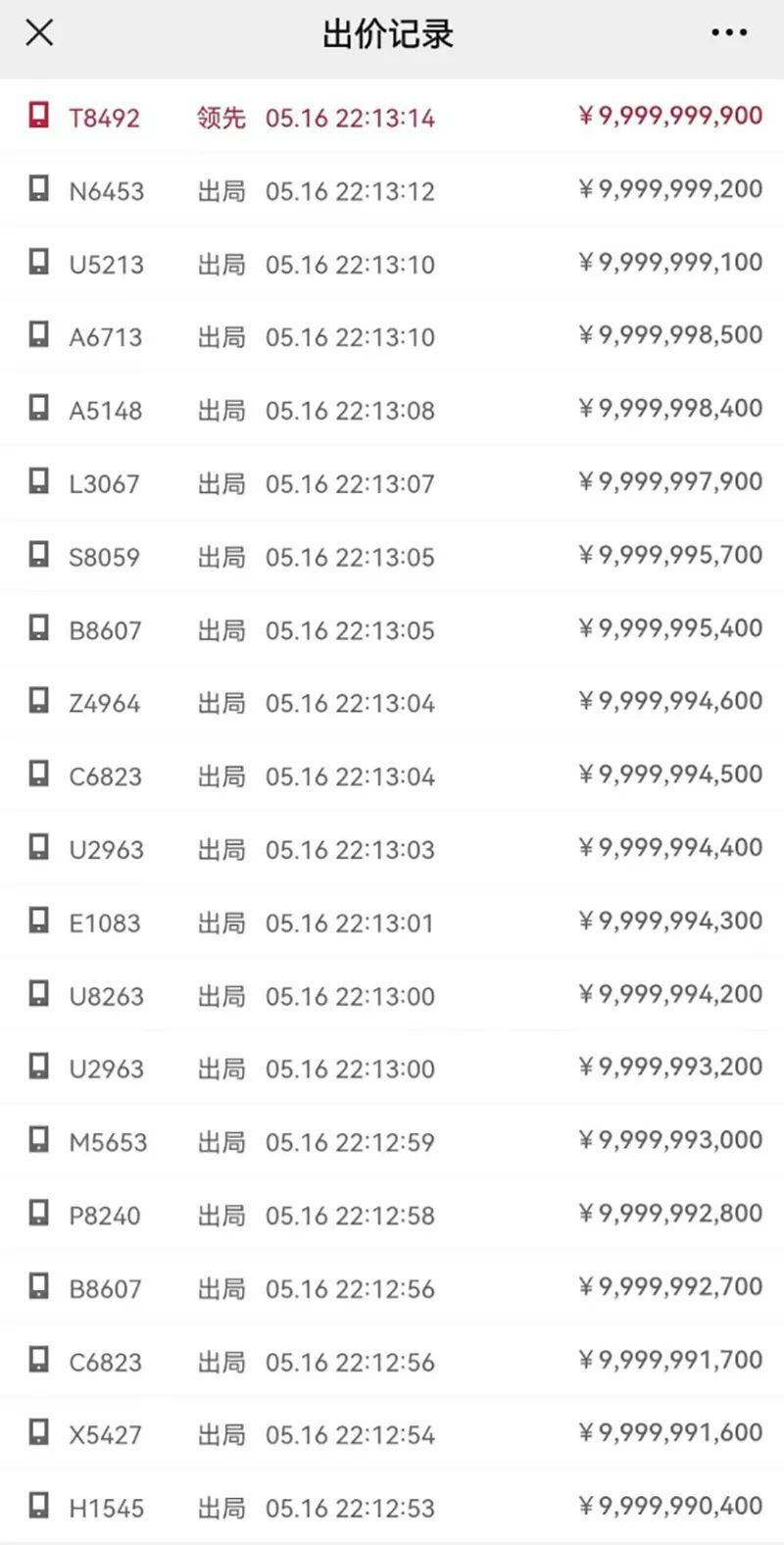Select the leading bid ¥9,999,999,900
784x1545 pixels.
[671, 116]
